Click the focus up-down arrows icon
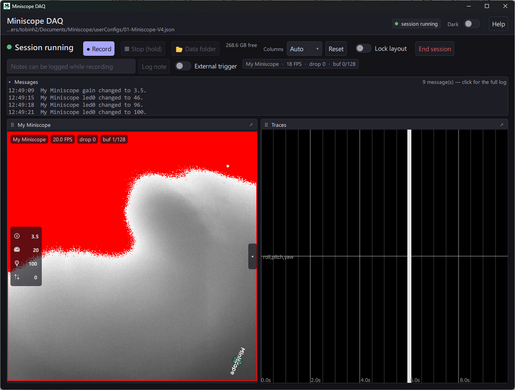 17,277
